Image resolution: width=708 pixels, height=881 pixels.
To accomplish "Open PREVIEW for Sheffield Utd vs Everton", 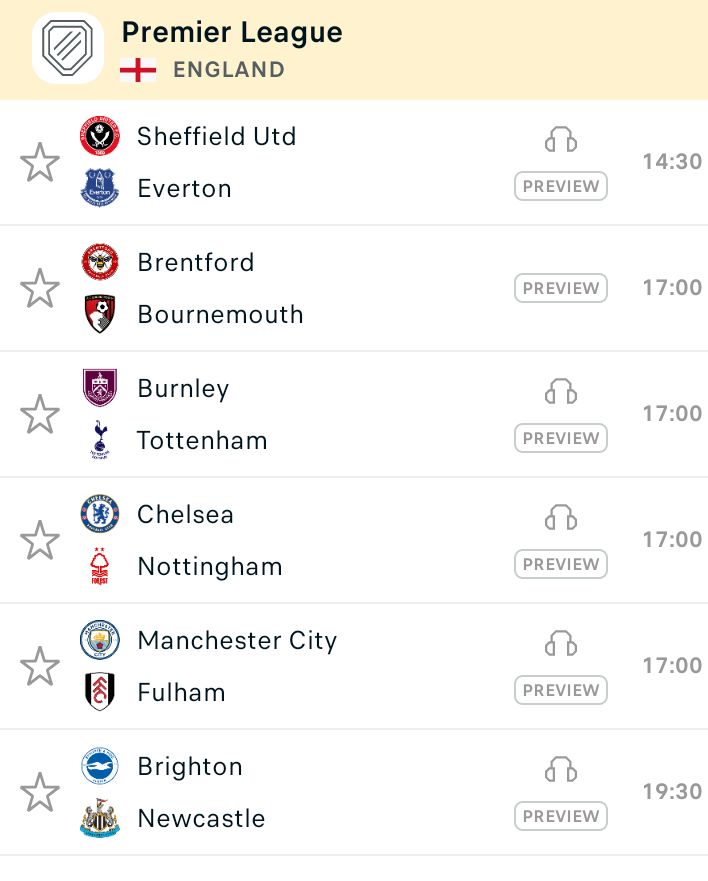I will point(561,186).
